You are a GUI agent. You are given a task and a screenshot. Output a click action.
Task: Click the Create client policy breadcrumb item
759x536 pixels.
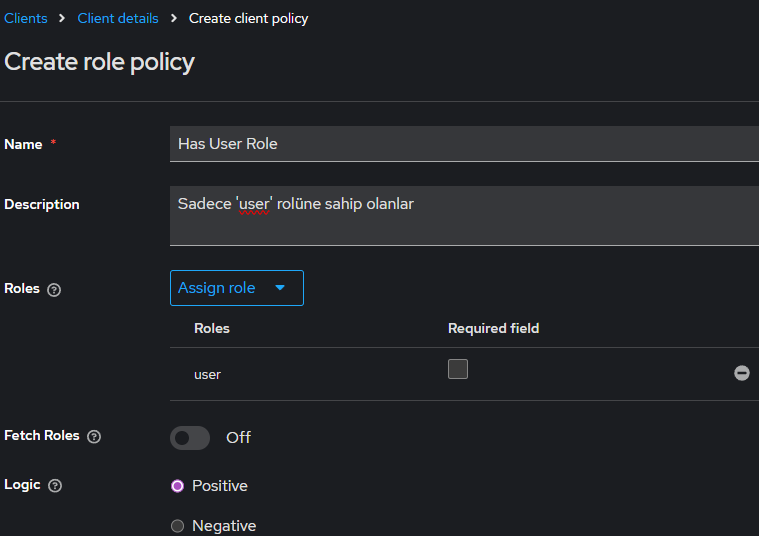[248, 19]
